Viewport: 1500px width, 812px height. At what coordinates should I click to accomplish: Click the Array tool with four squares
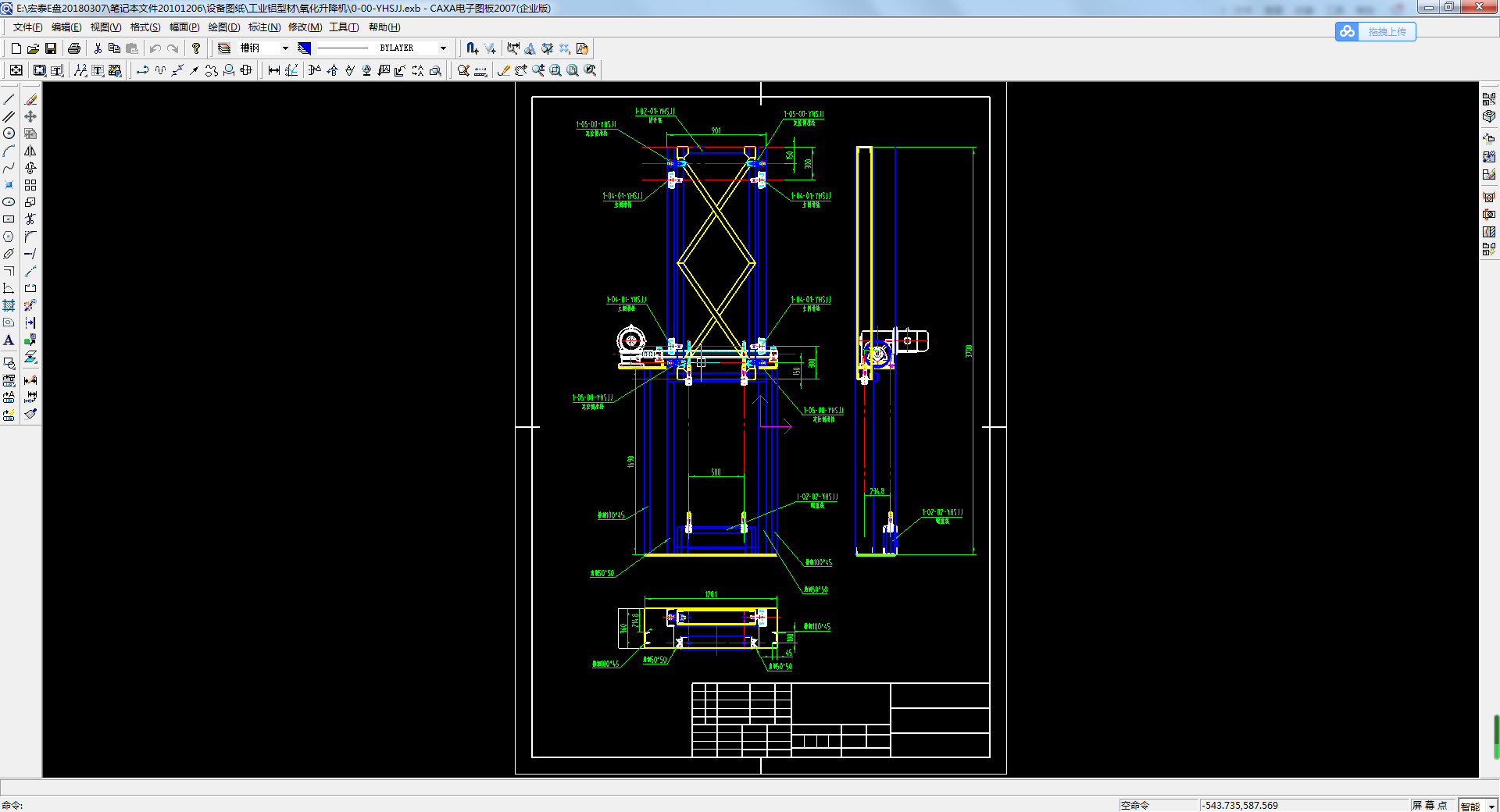[x=30, y=185]
